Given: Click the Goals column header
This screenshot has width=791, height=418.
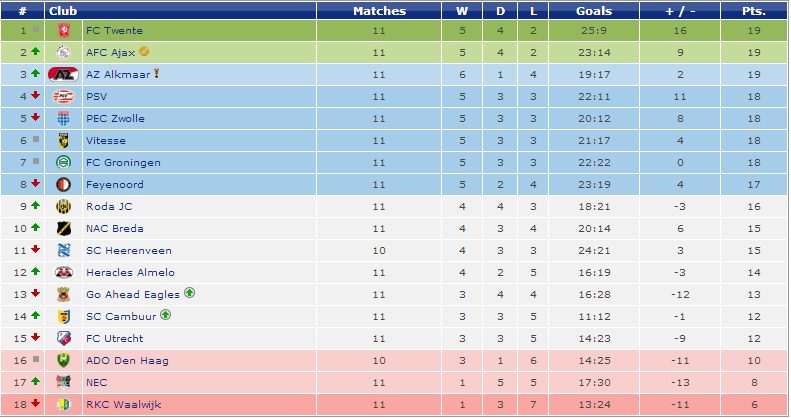Looking at the screenshot, I should (x=594, y=11).
